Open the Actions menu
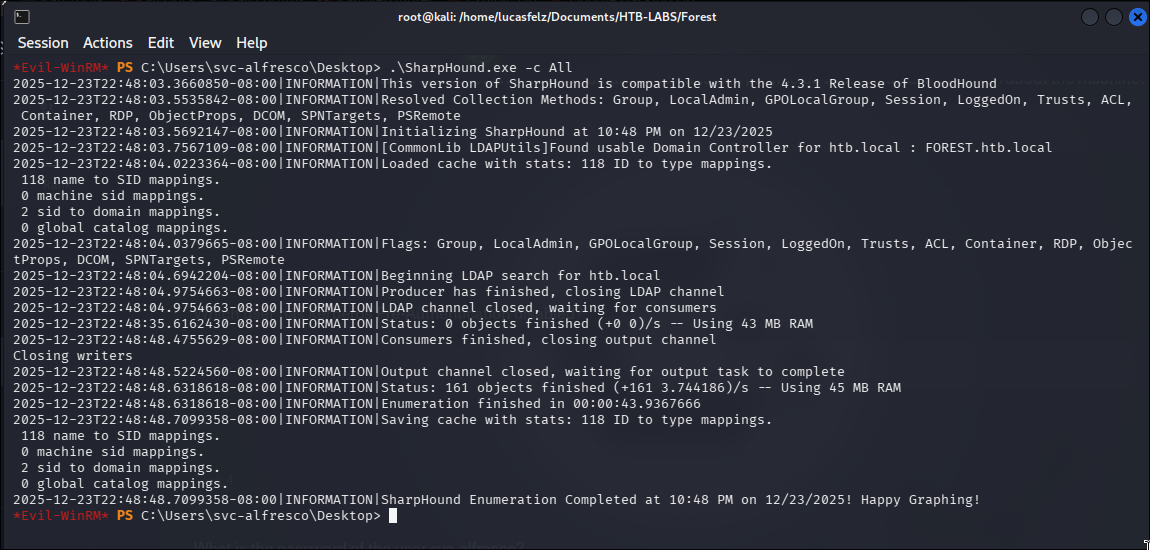Image resolution: width=1150 pixels, height=550 pixels. (108, 43)
